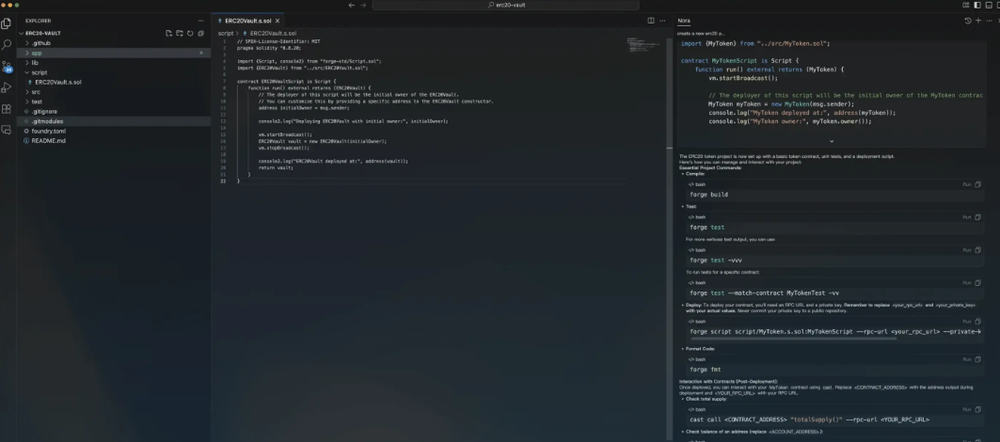This screenshot has width=1000, height=442.
Task: Open chat history in Nora panel
Action: tap(967, 20)
